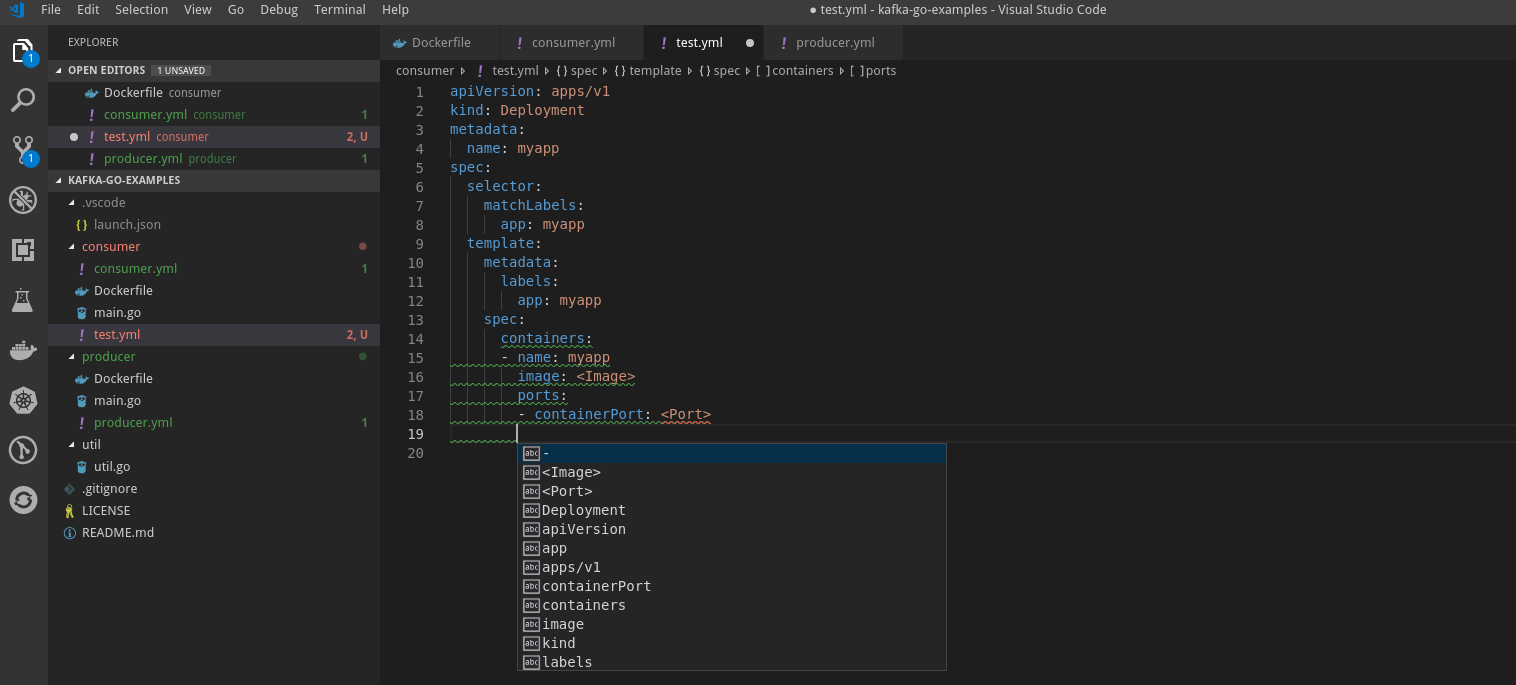
Task: Open the Explorer view in activity bar
Action: (23, 51)
